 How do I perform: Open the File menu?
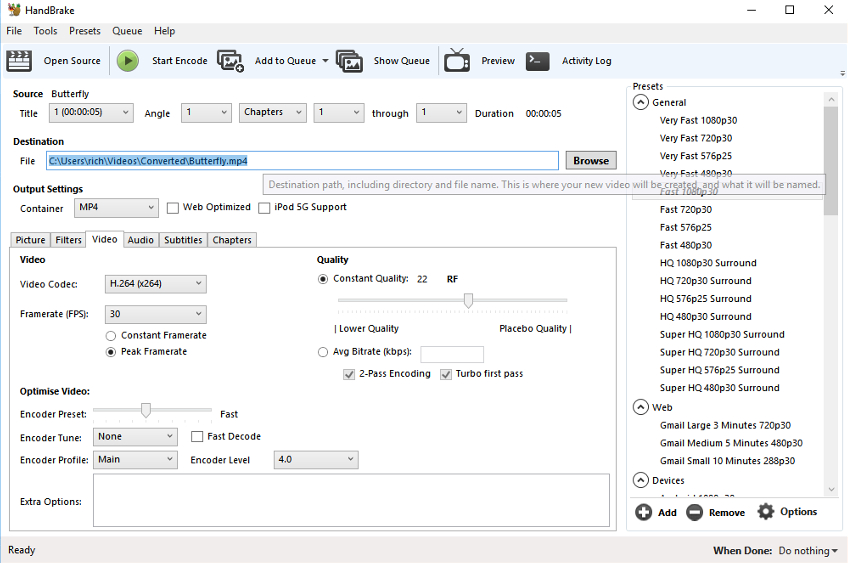click(x=14, y=31)
